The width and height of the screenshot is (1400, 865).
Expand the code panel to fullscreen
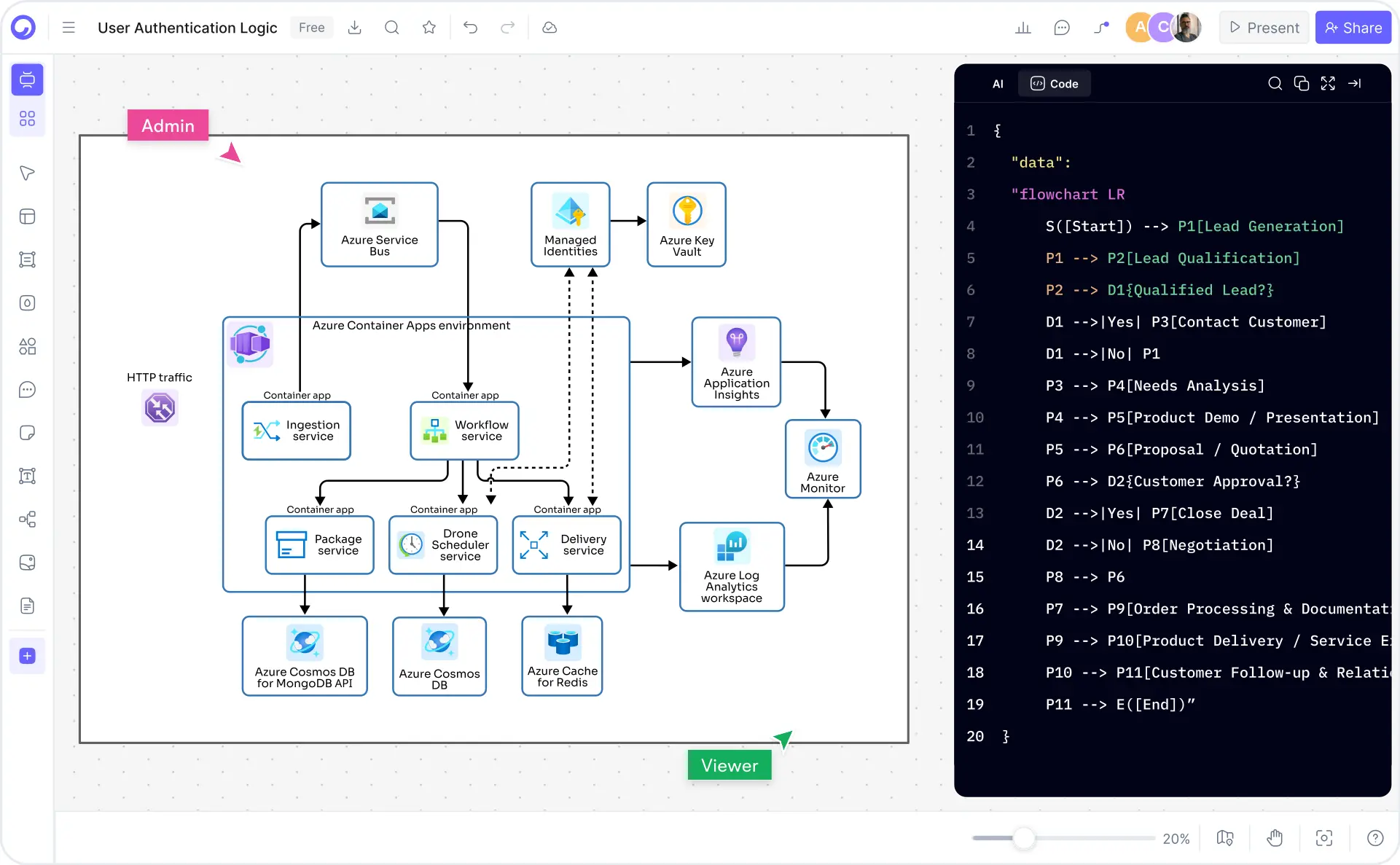click(x=1328, y=83)
